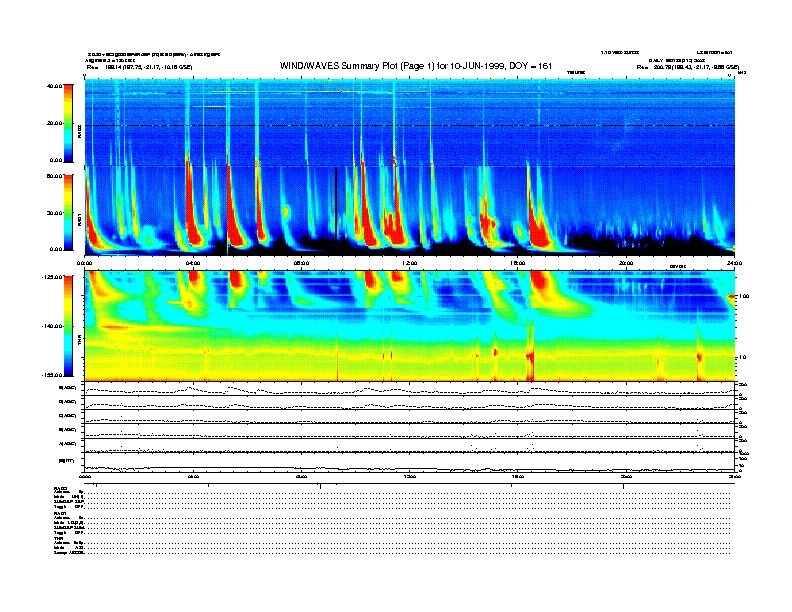Select the 20:00 time axis label under RAD1
The width and height of the screenshot is (792, 612).
click(625, 263)
